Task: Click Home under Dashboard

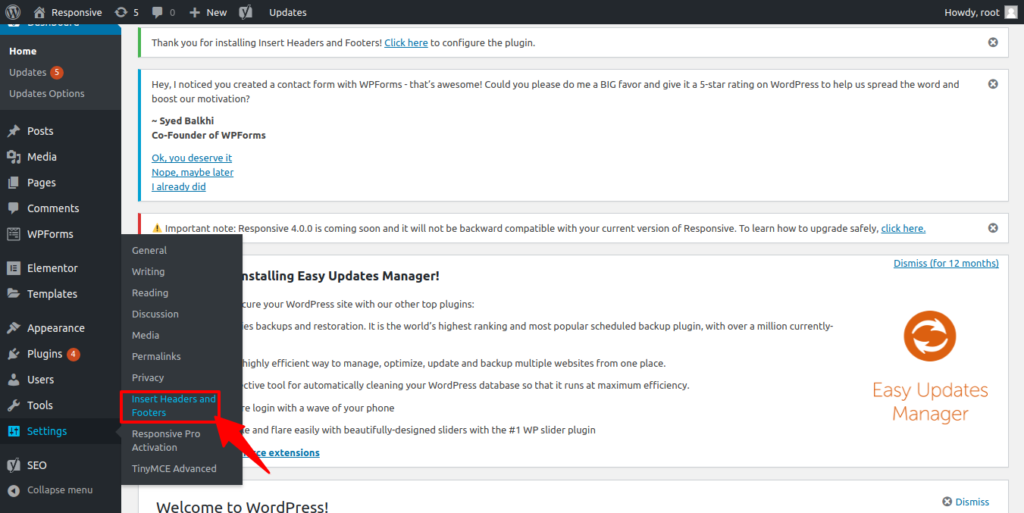Action: tap(23, 51)
